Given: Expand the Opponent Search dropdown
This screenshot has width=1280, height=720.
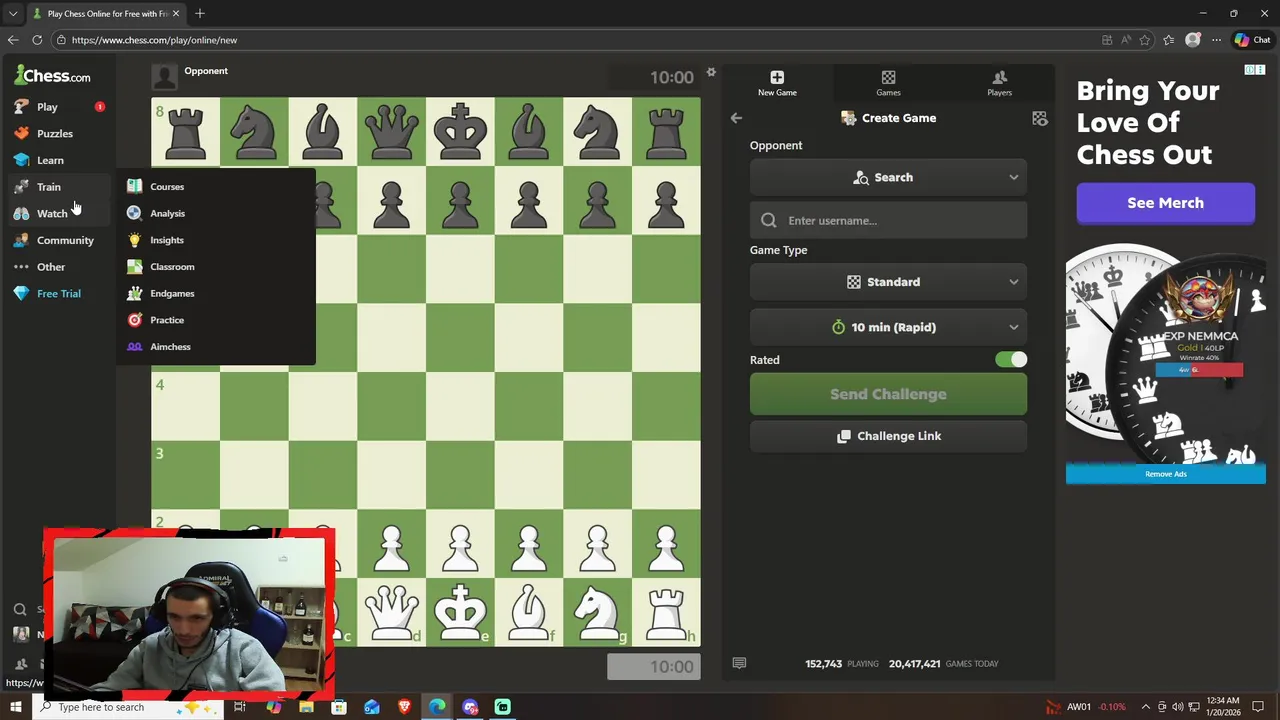Looking at the screenshot, I should 888,177.
